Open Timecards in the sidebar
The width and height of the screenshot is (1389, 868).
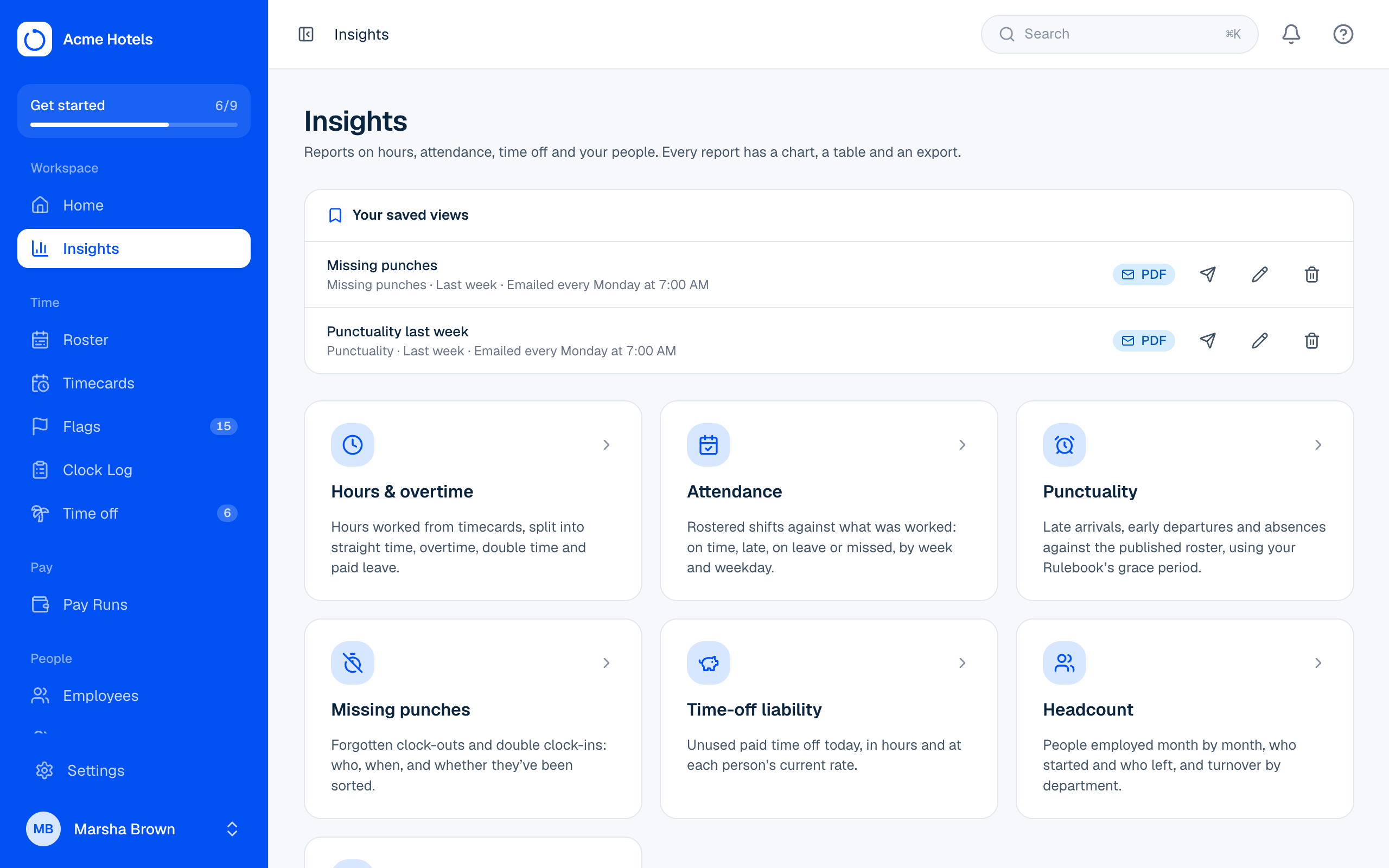click(x=133, y=384)
